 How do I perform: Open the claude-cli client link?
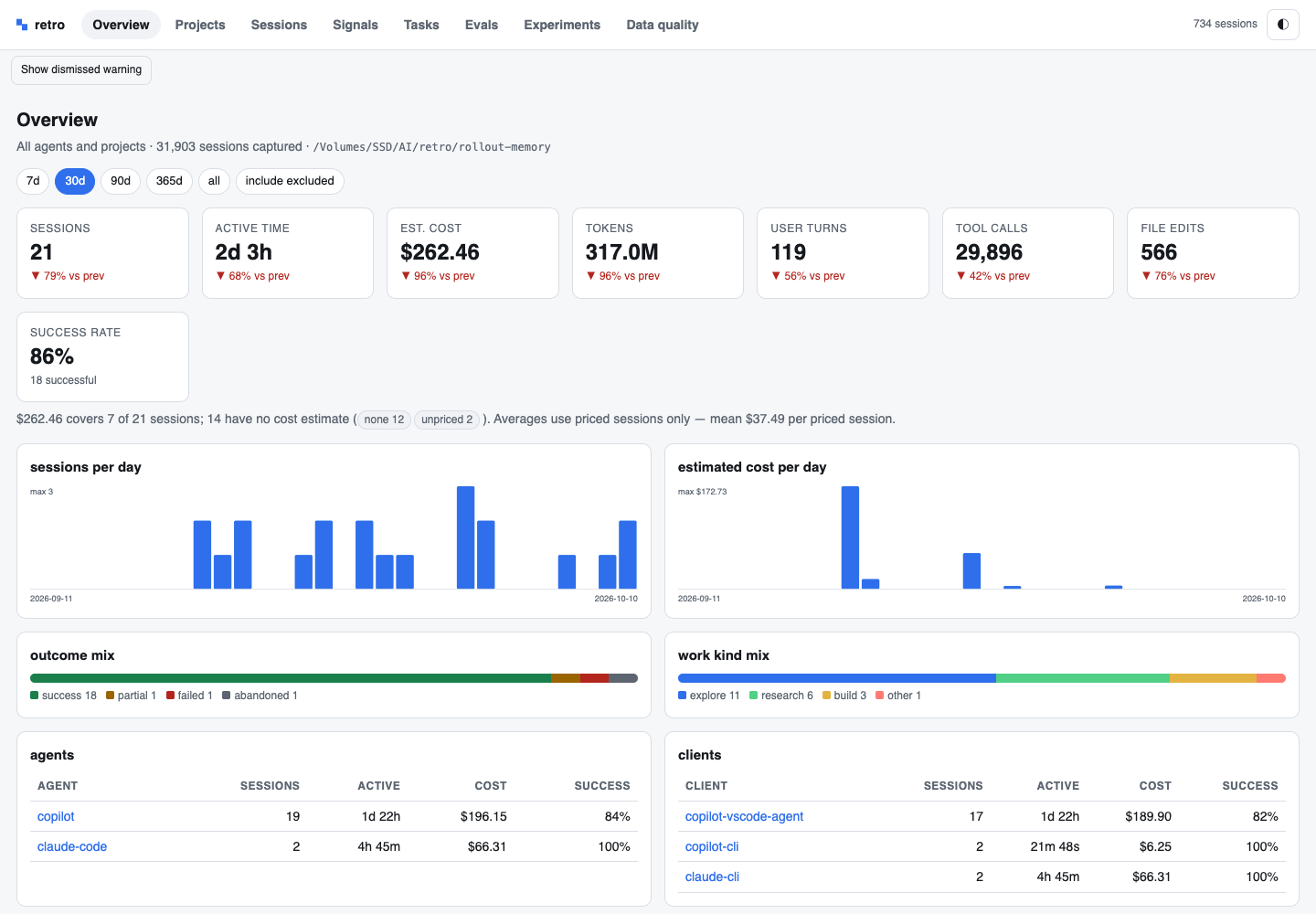[x=712, y=877]
